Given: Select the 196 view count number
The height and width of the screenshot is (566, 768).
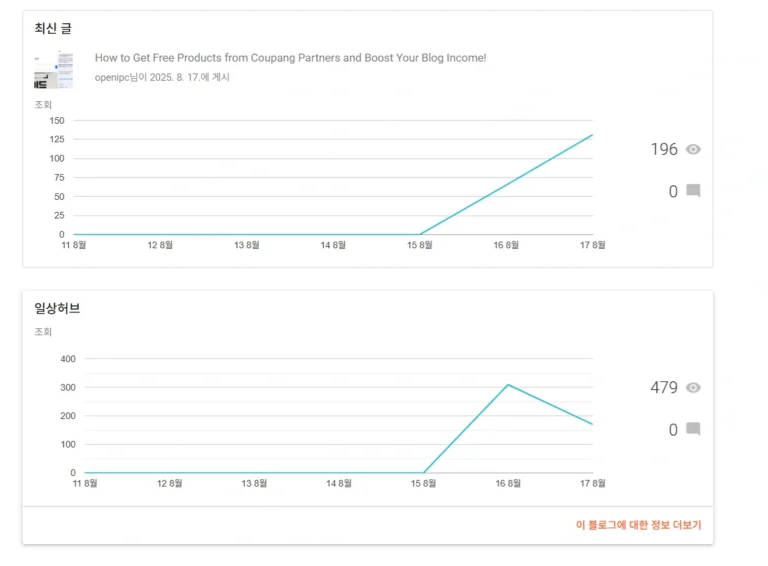Looking at the screenshot, I should point(664,149).
